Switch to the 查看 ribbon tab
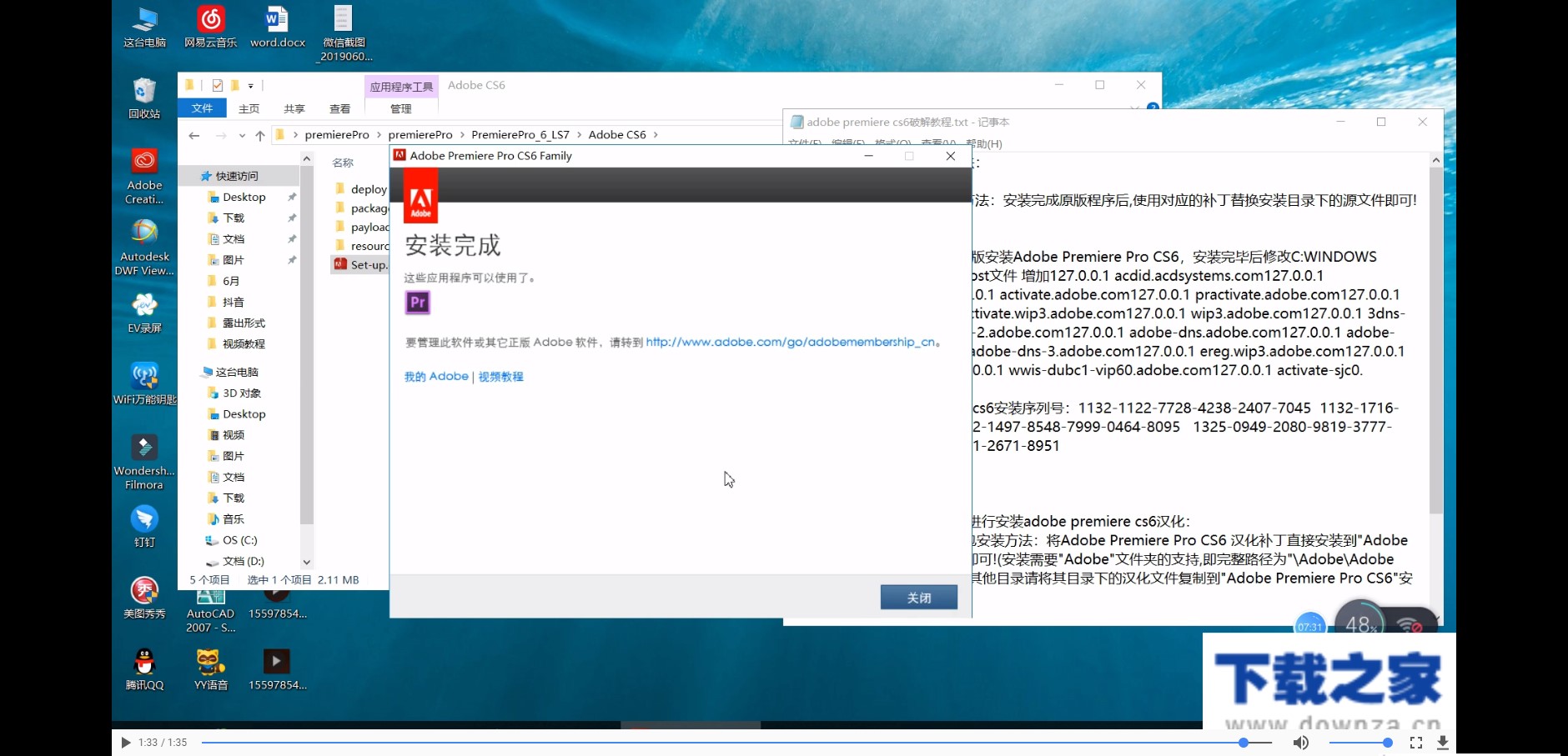 click(x=341, y=108)
